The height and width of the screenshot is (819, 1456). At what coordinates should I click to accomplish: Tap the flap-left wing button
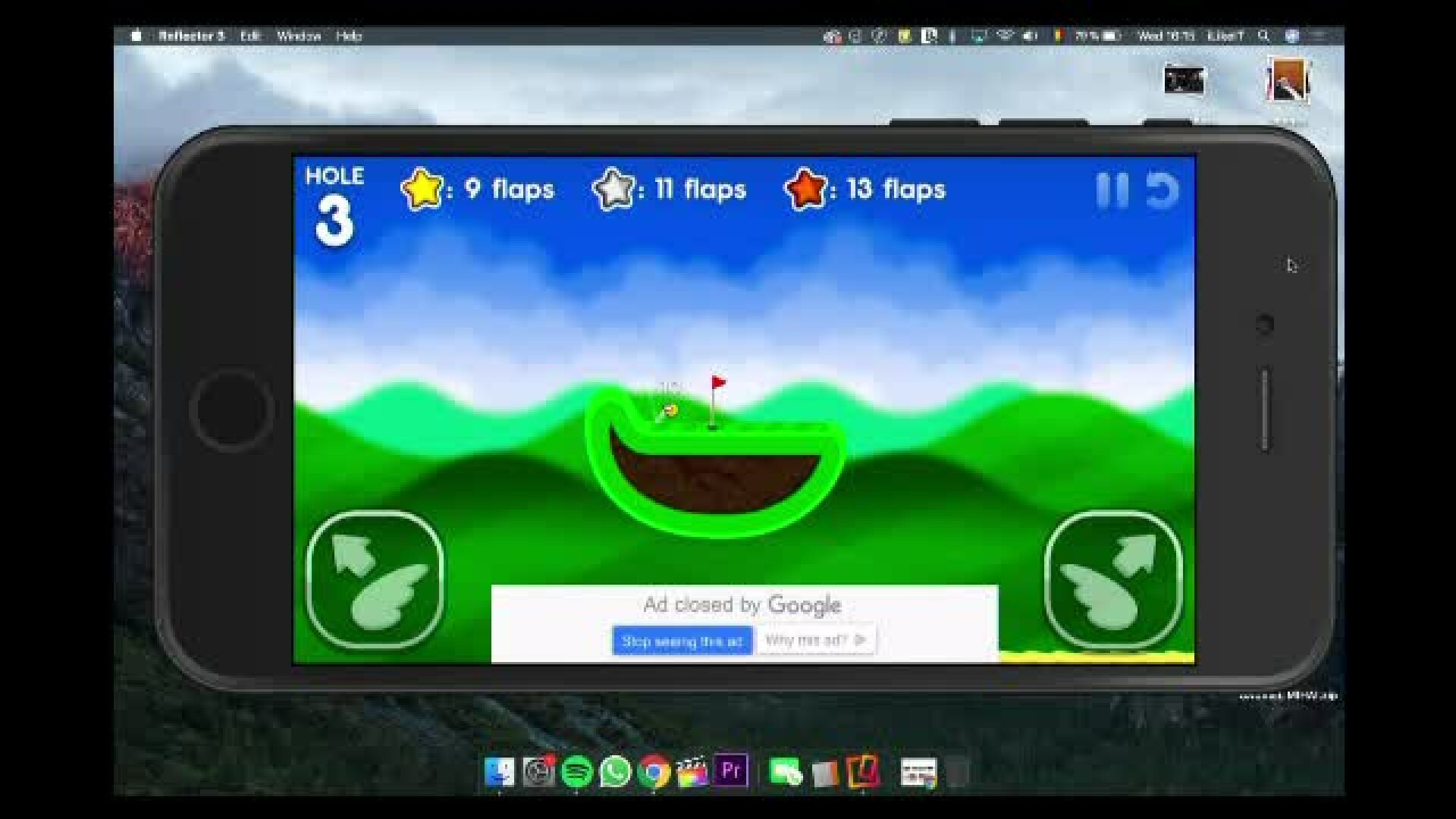pos(375,580)
